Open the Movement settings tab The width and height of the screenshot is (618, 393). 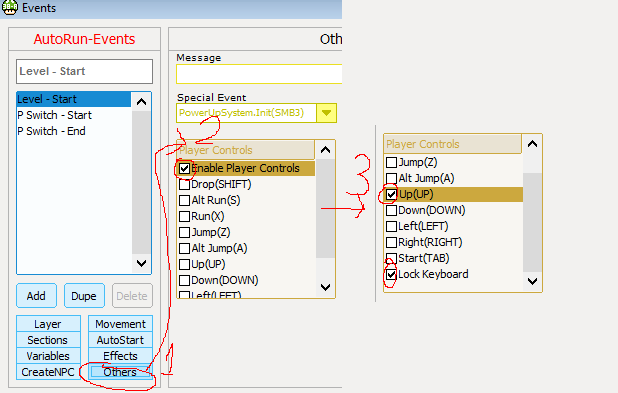pyautogui.click(x=120, y=324)
